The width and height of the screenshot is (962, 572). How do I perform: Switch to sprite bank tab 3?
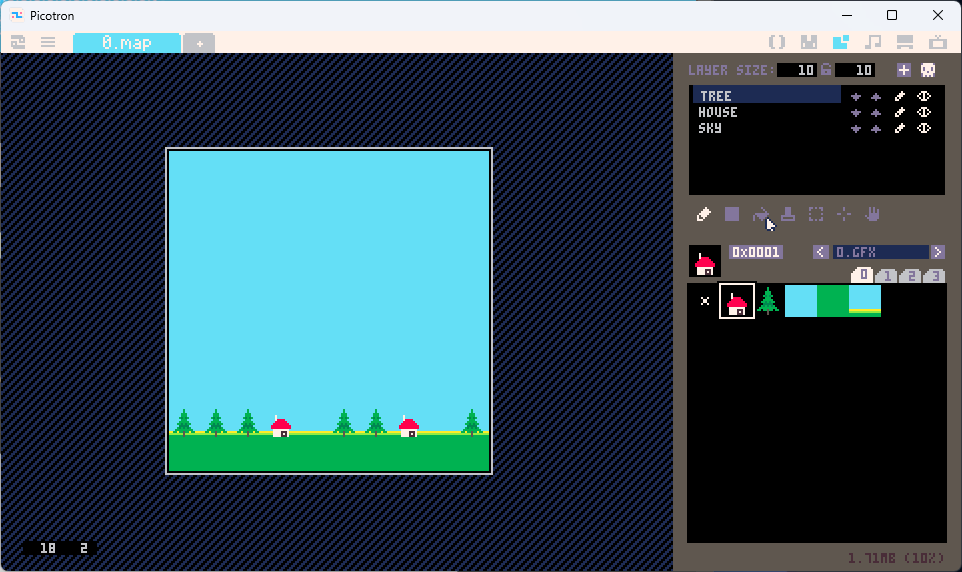[x=934, y=276]
